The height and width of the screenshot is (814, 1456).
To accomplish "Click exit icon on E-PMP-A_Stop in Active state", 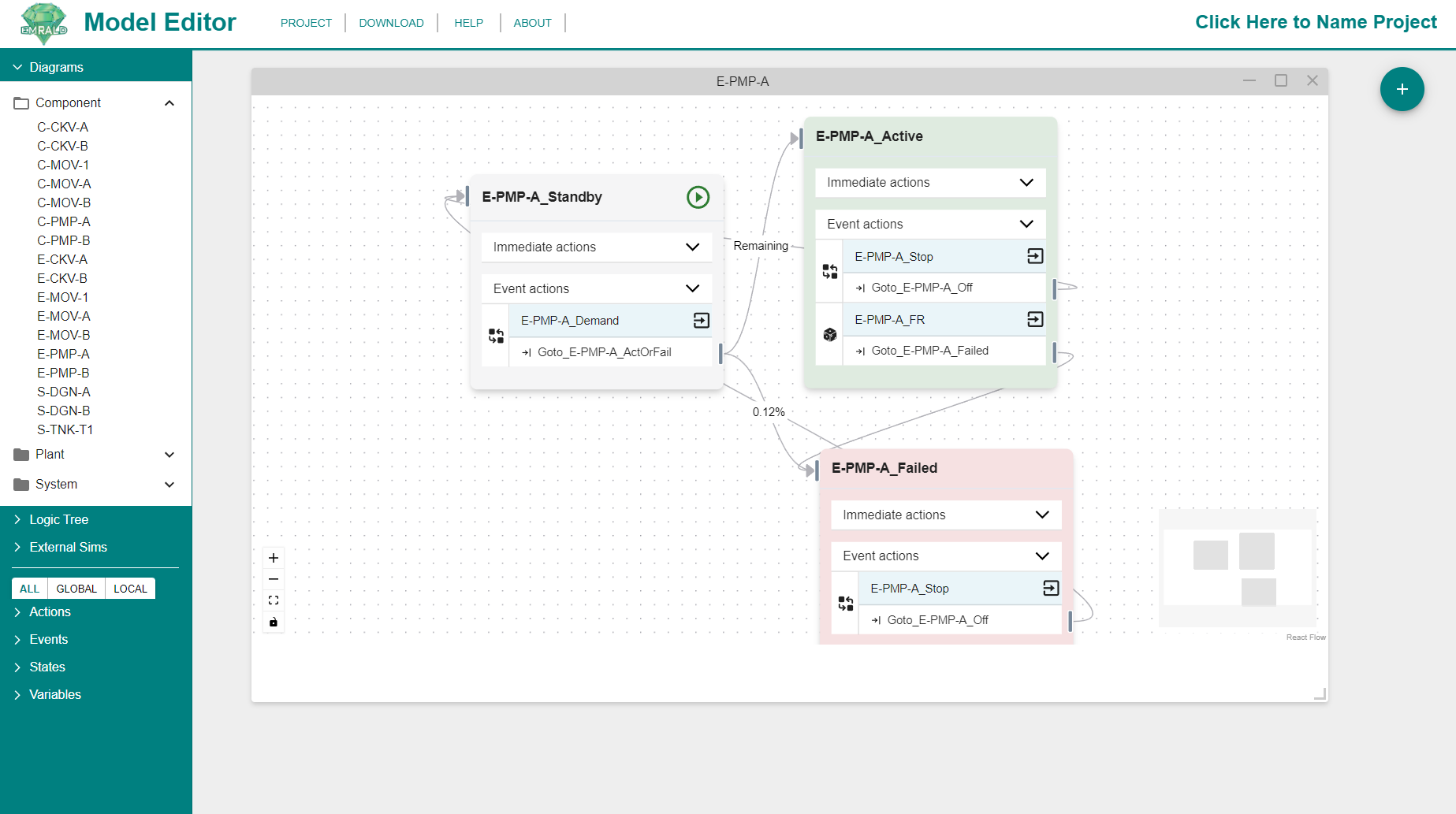I will [1035, 256].
